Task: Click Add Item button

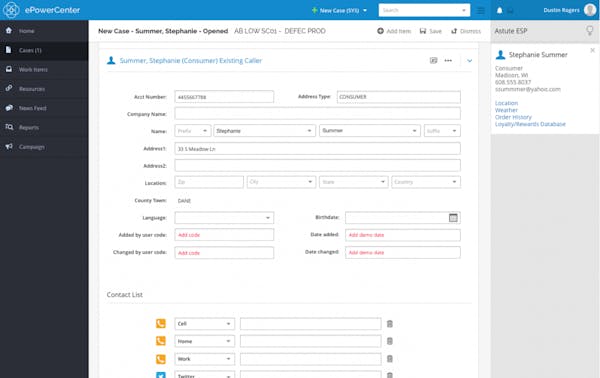Action: pyautogui.click(x=394, y=31)
